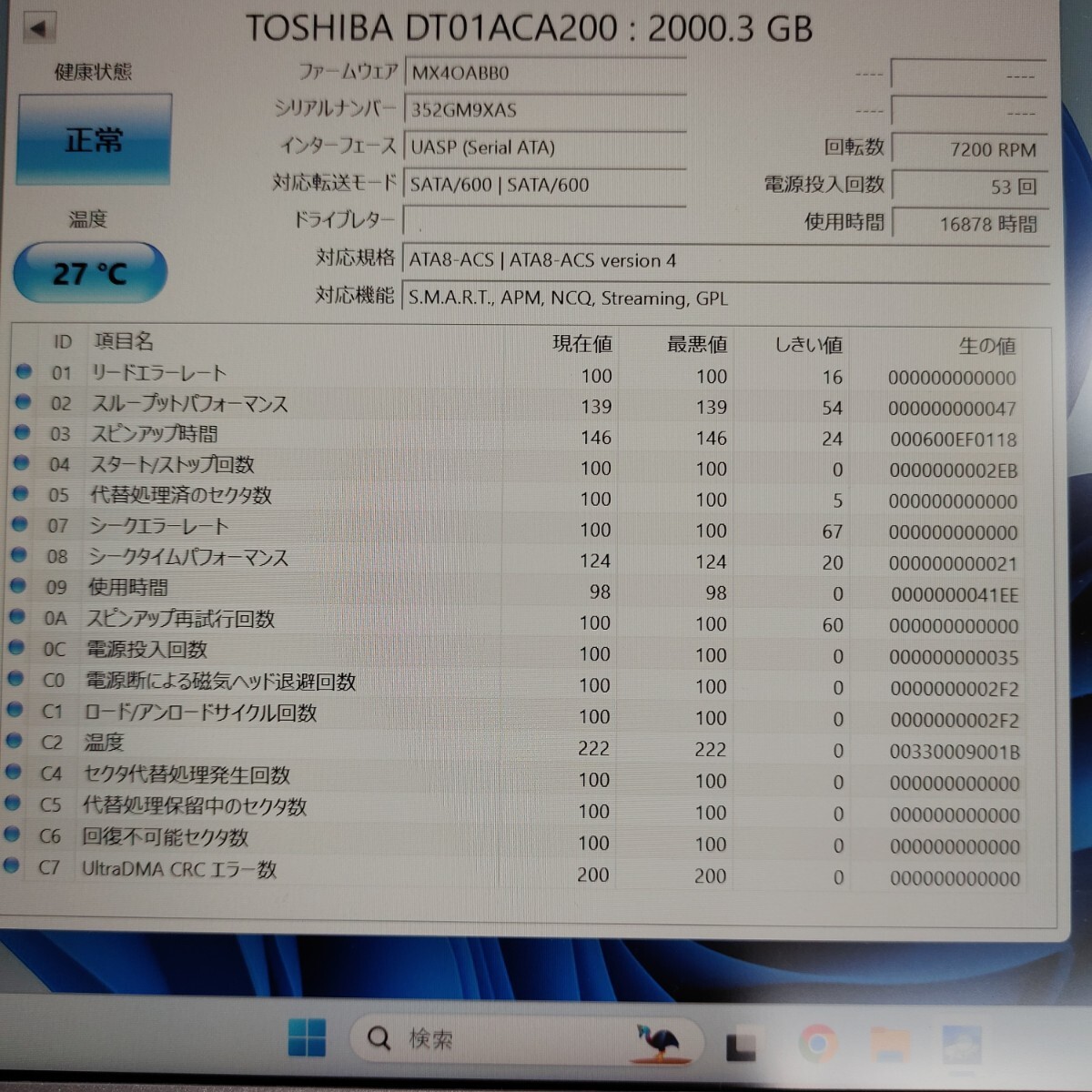The image size is (1092, 1092).
Task: Click the empty drive letter field
Action: point(544,221)
